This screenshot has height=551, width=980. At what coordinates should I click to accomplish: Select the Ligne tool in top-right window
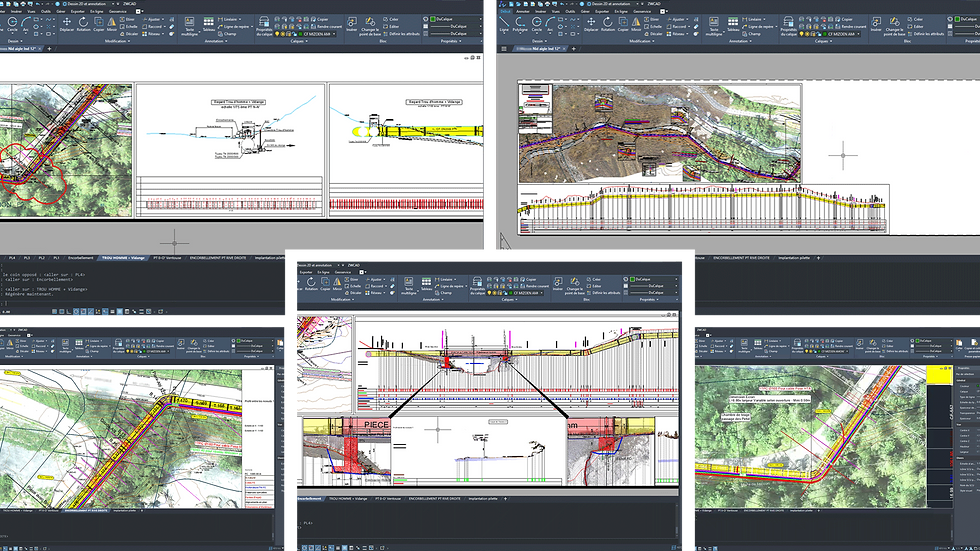click(504, 24)
